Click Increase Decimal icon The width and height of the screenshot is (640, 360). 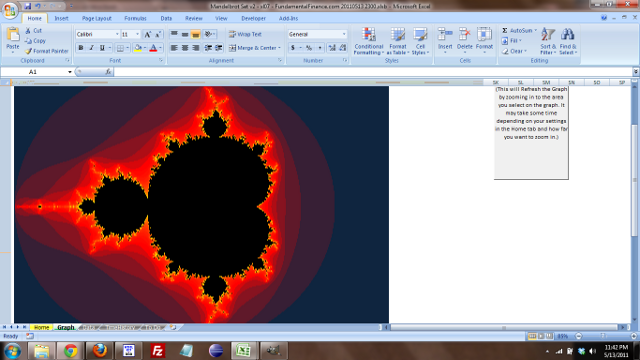(332, 48)
